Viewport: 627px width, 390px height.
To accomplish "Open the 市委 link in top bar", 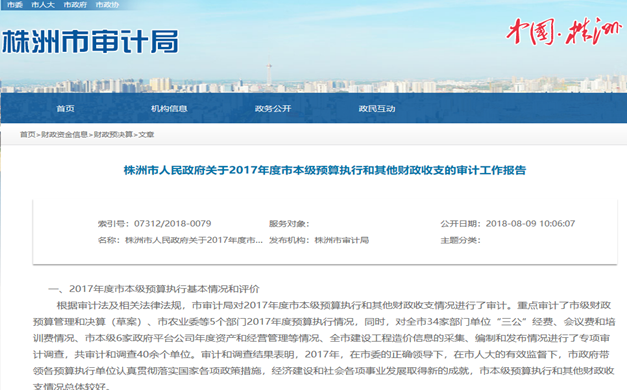I will (15, 5).
